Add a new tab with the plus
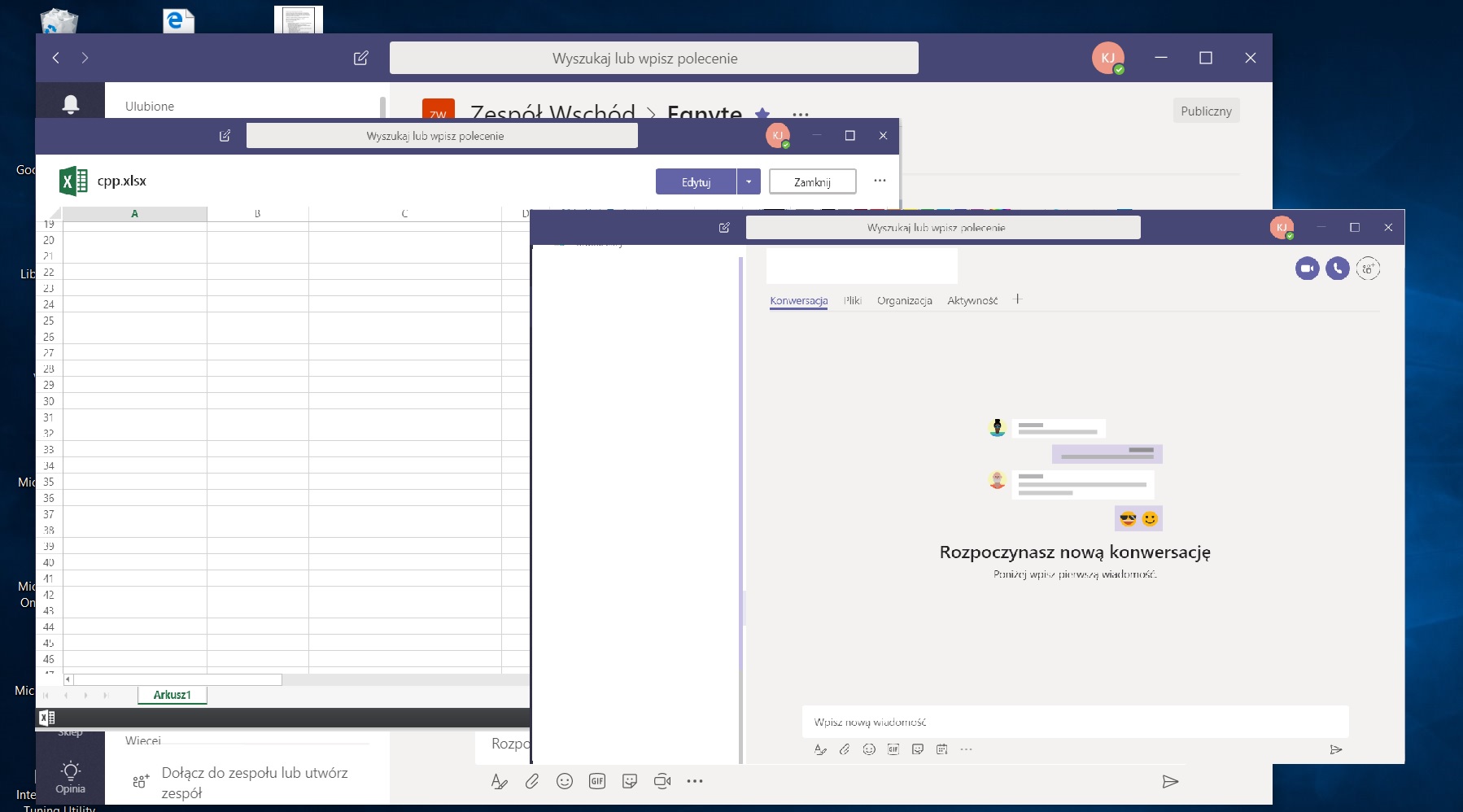The height and width of the screenshot is (812, 1463). (1017, 299)
